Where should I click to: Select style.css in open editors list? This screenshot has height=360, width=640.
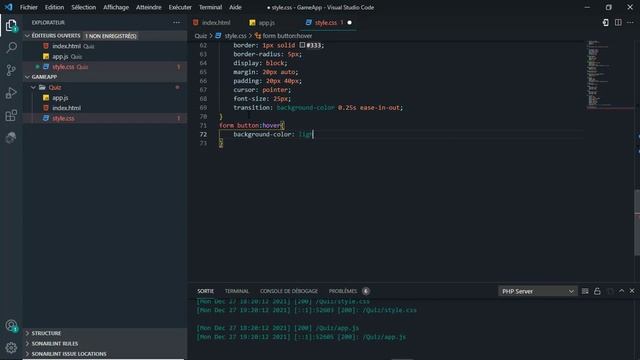pyautogui.click(x=104, y=67)
